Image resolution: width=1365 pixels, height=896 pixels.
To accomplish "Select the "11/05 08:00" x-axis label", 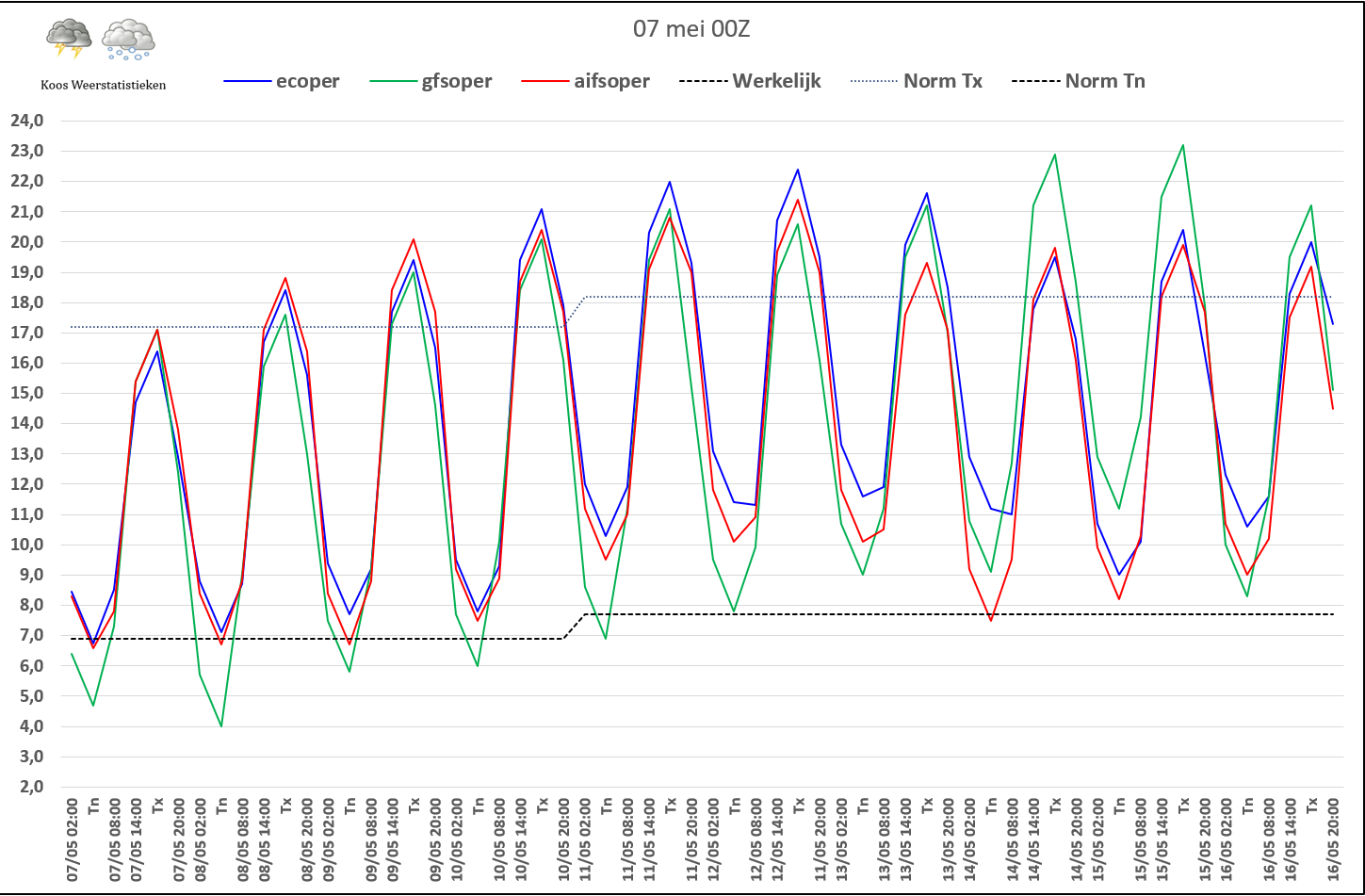I will (x=626, y=839).
